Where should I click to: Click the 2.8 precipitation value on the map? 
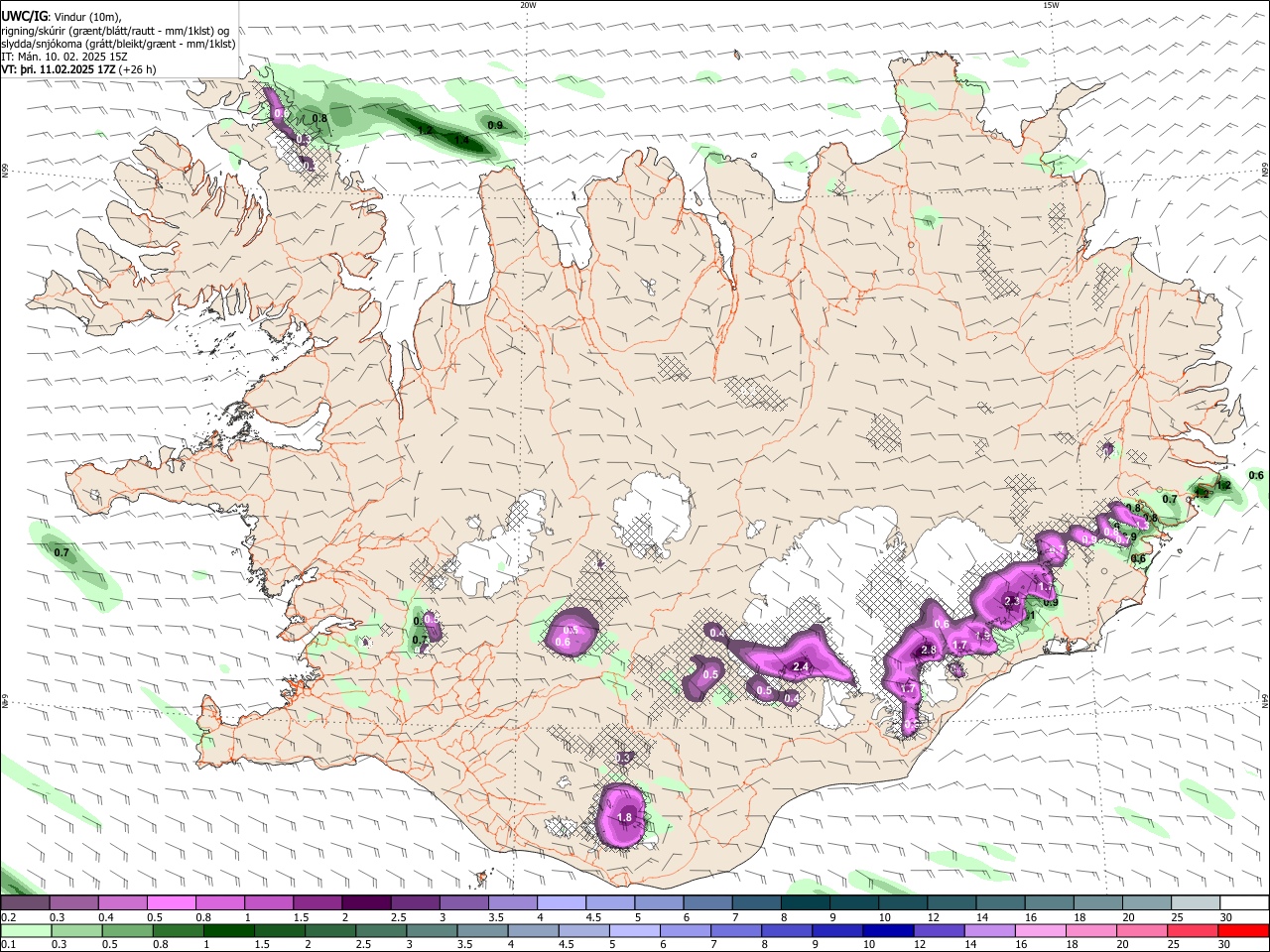929,651
